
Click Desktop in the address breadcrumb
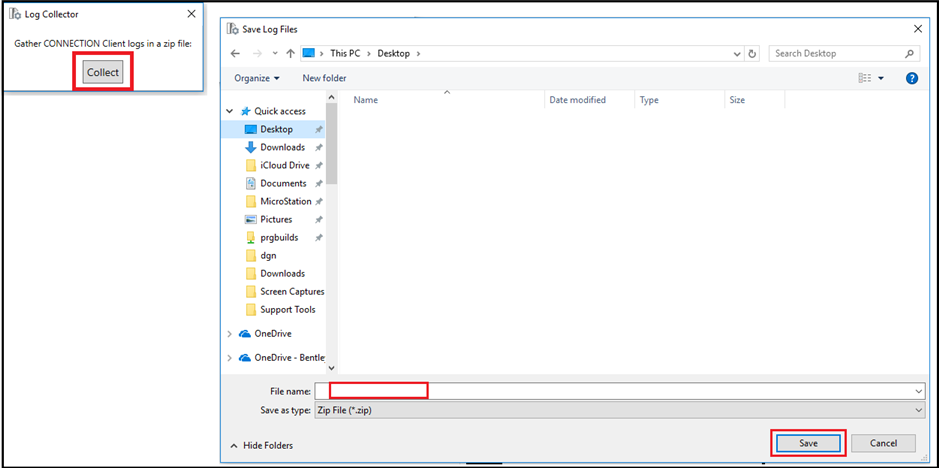click(393, 53)
